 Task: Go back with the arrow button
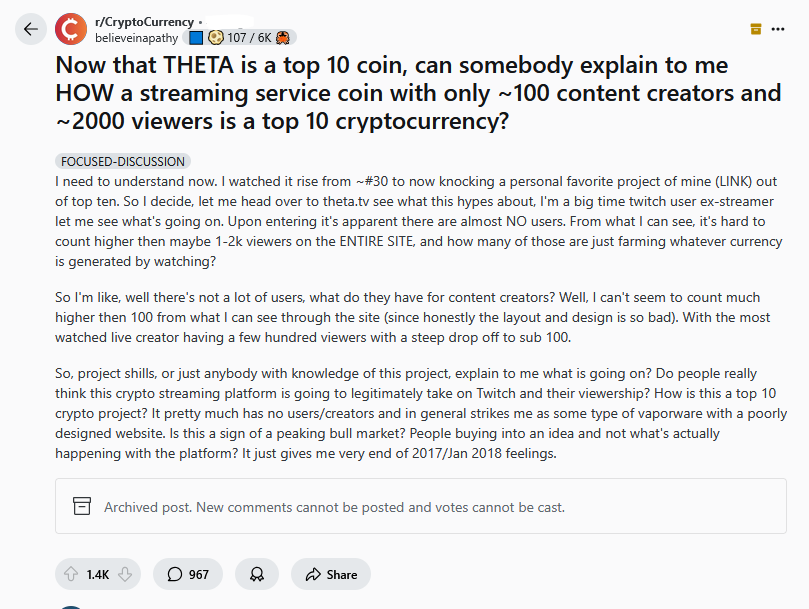[x=31, y=29]
